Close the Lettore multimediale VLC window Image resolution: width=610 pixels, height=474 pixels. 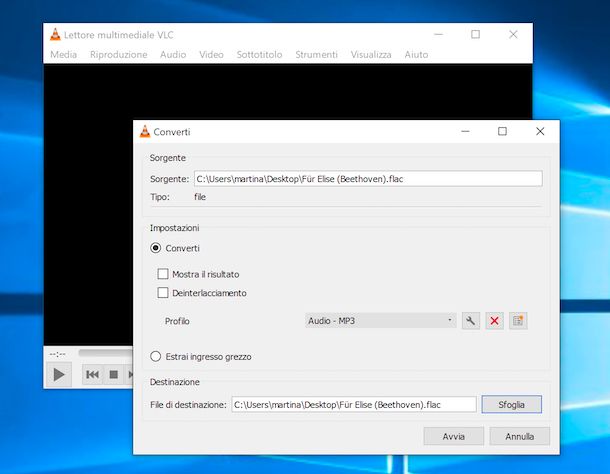(513, 35)
